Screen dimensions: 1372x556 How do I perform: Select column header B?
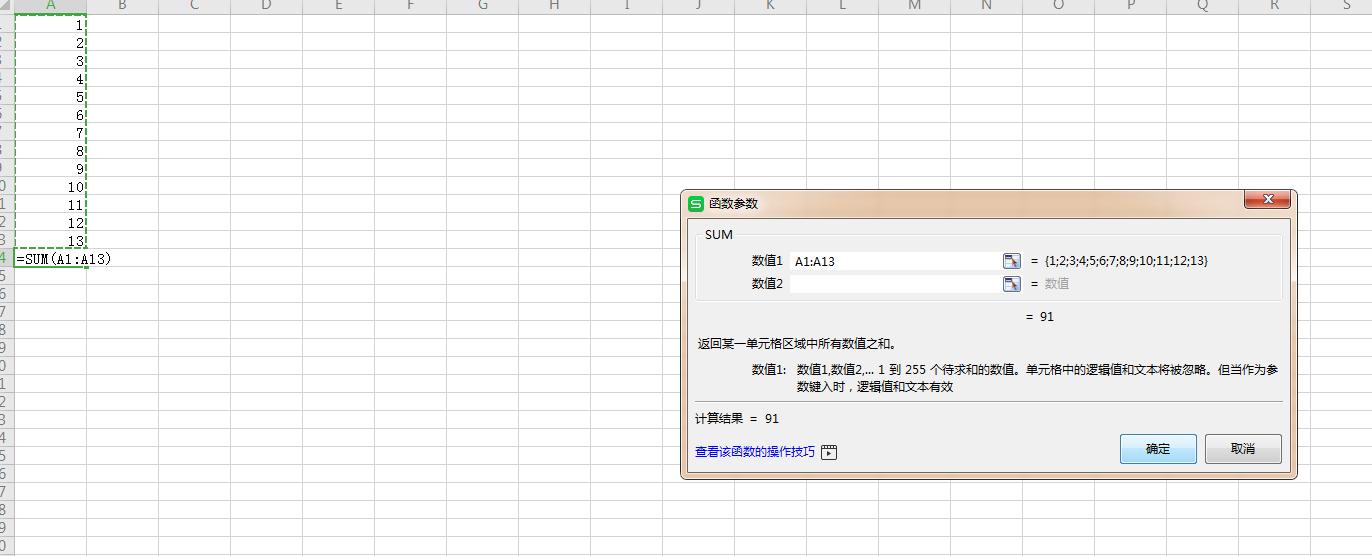122,6
